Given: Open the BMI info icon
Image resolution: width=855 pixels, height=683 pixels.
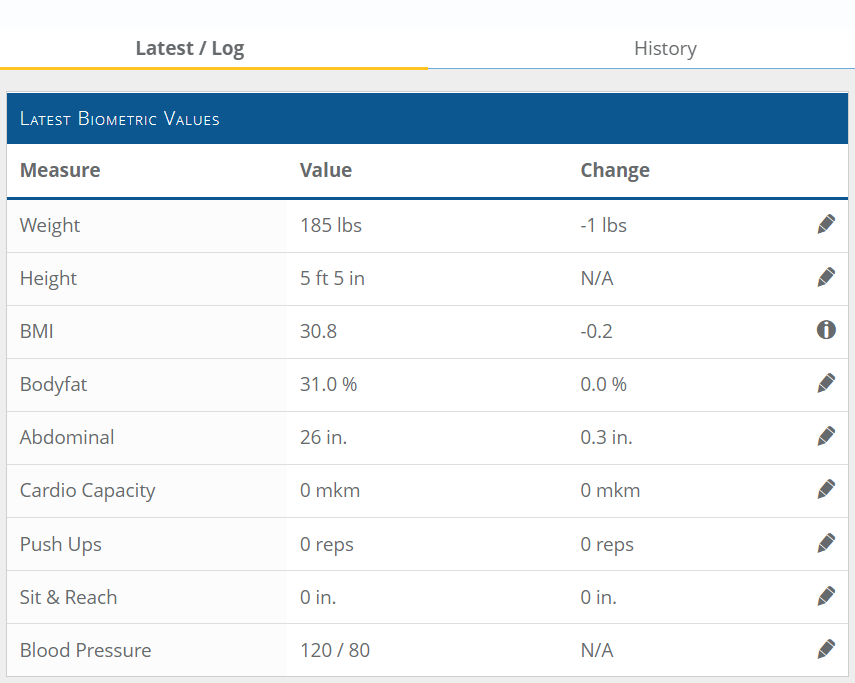Looking at the screenshot, I should (x=826, y=330).
